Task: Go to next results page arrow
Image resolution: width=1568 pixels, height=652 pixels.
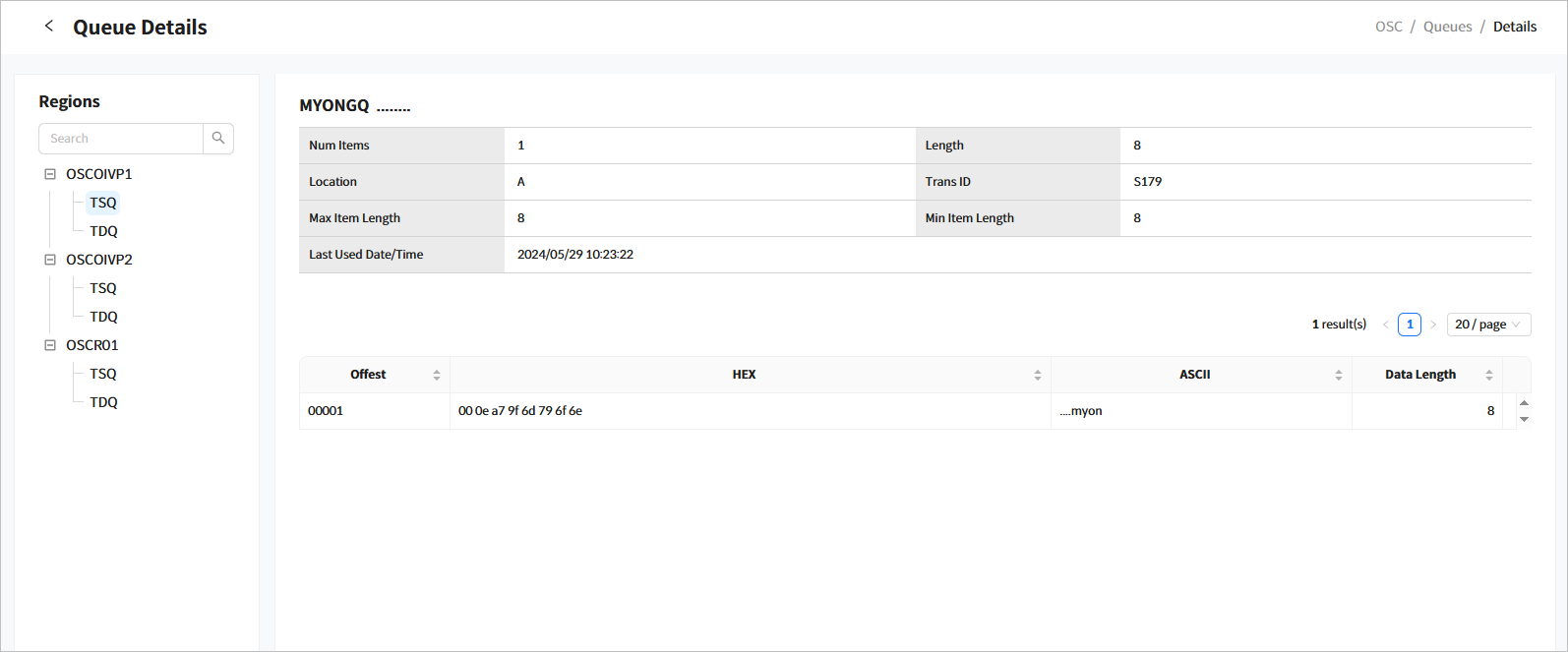Action: (1433, 325)
